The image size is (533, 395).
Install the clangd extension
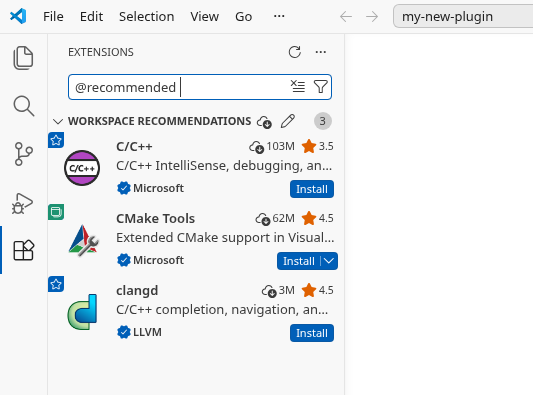point(312,333)
